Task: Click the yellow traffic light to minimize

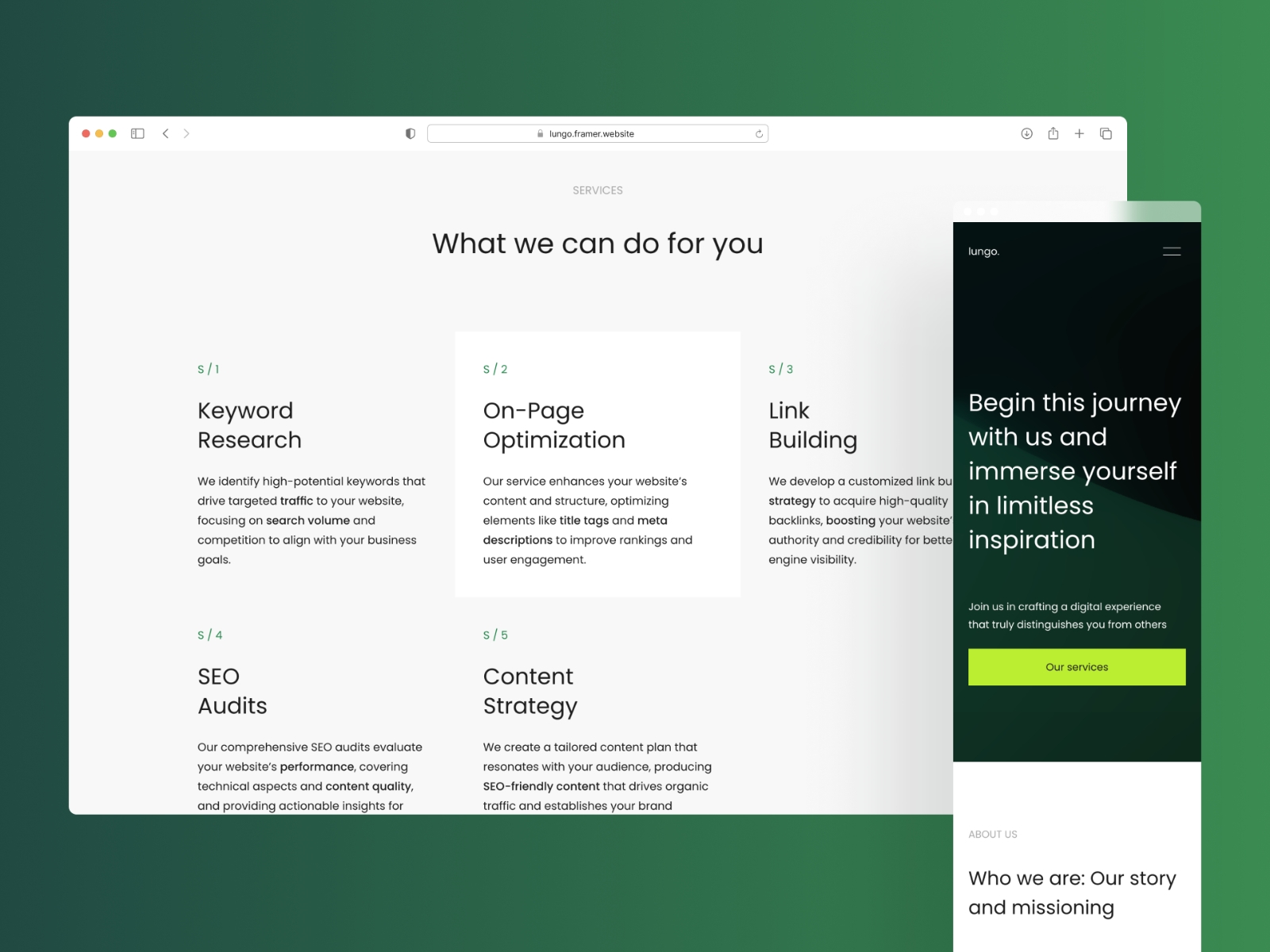Action: point(98,133)
